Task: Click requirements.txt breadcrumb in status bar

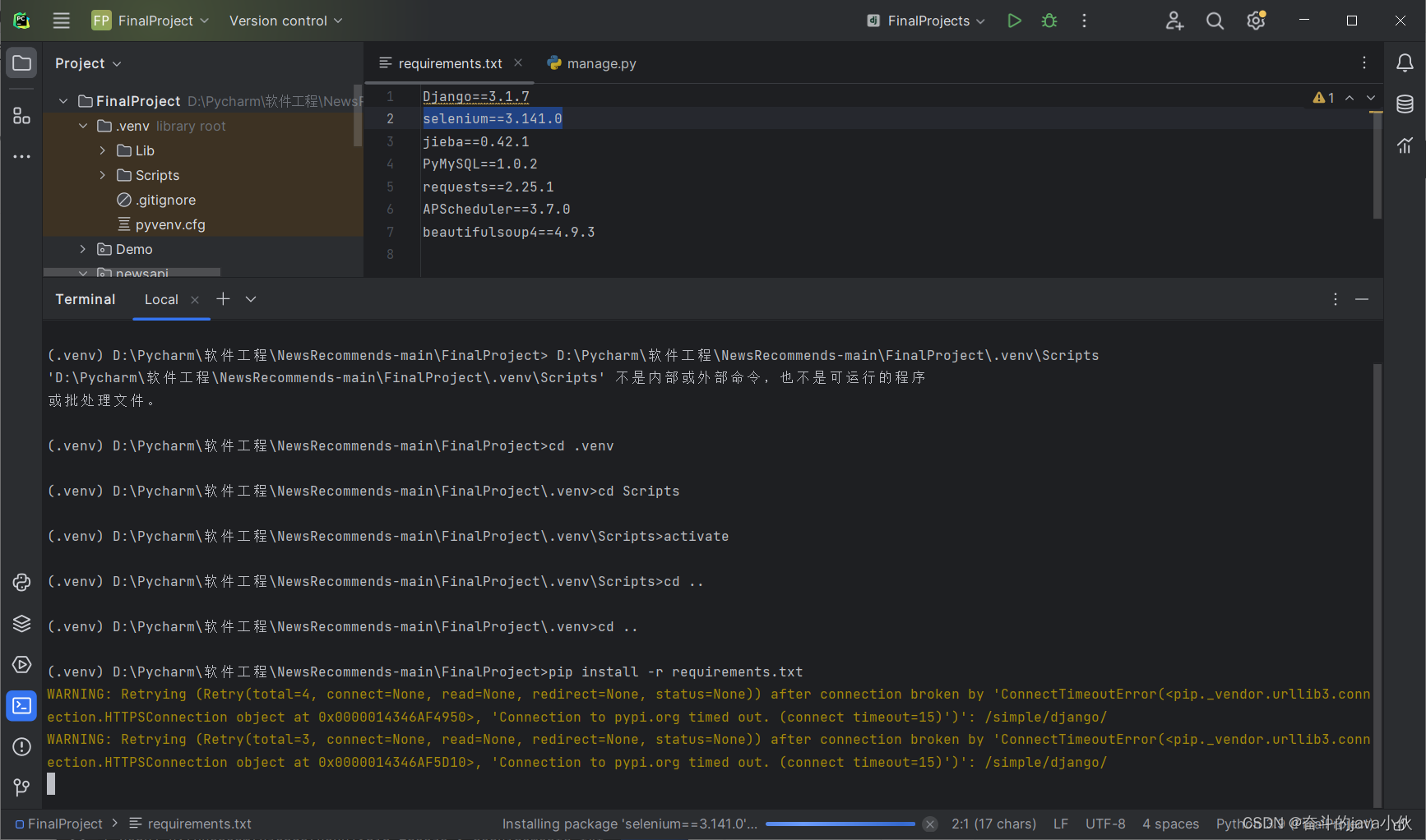Action: tap(191, 824)
